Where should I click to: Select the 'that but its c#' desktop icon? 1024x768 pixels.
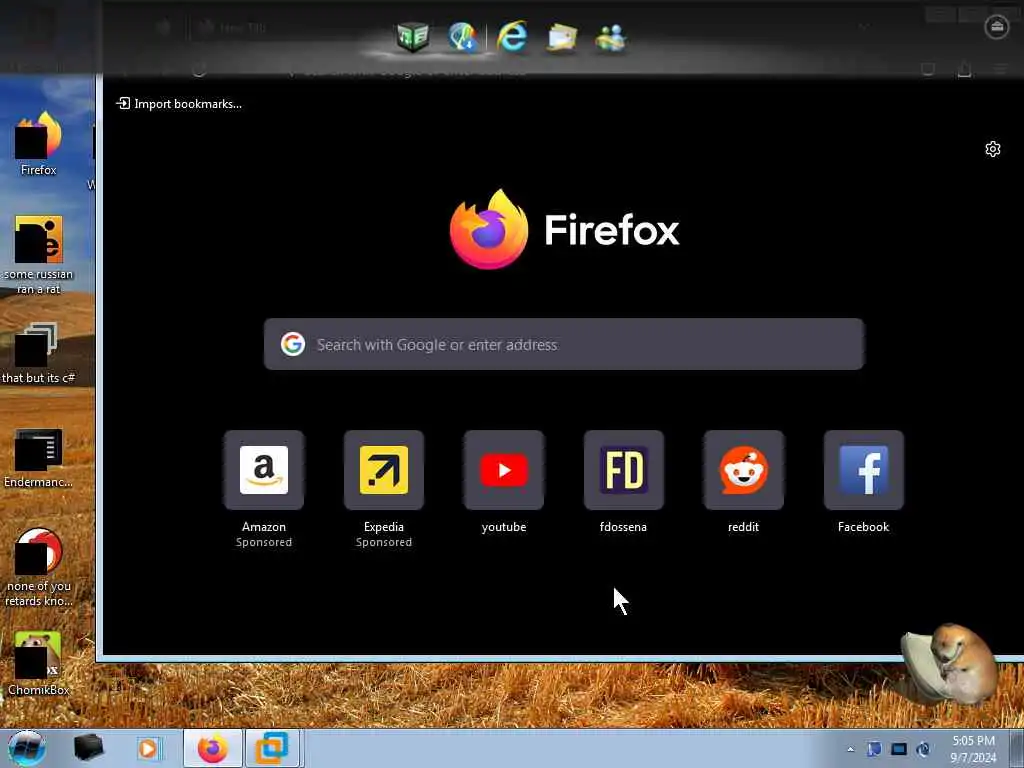[x=39, y=353]
